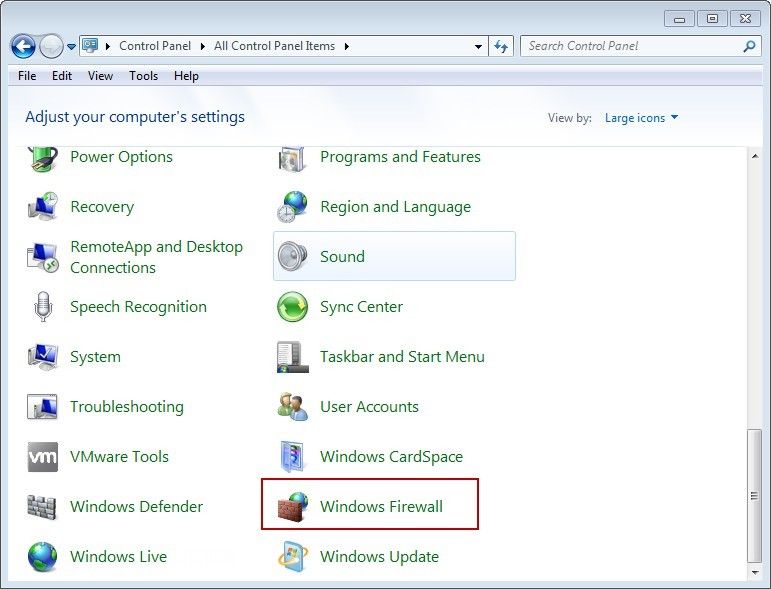Open Taskbar and Start Menu icon
The height and width of the screenshot is (589, 771).
pos(292,357)
